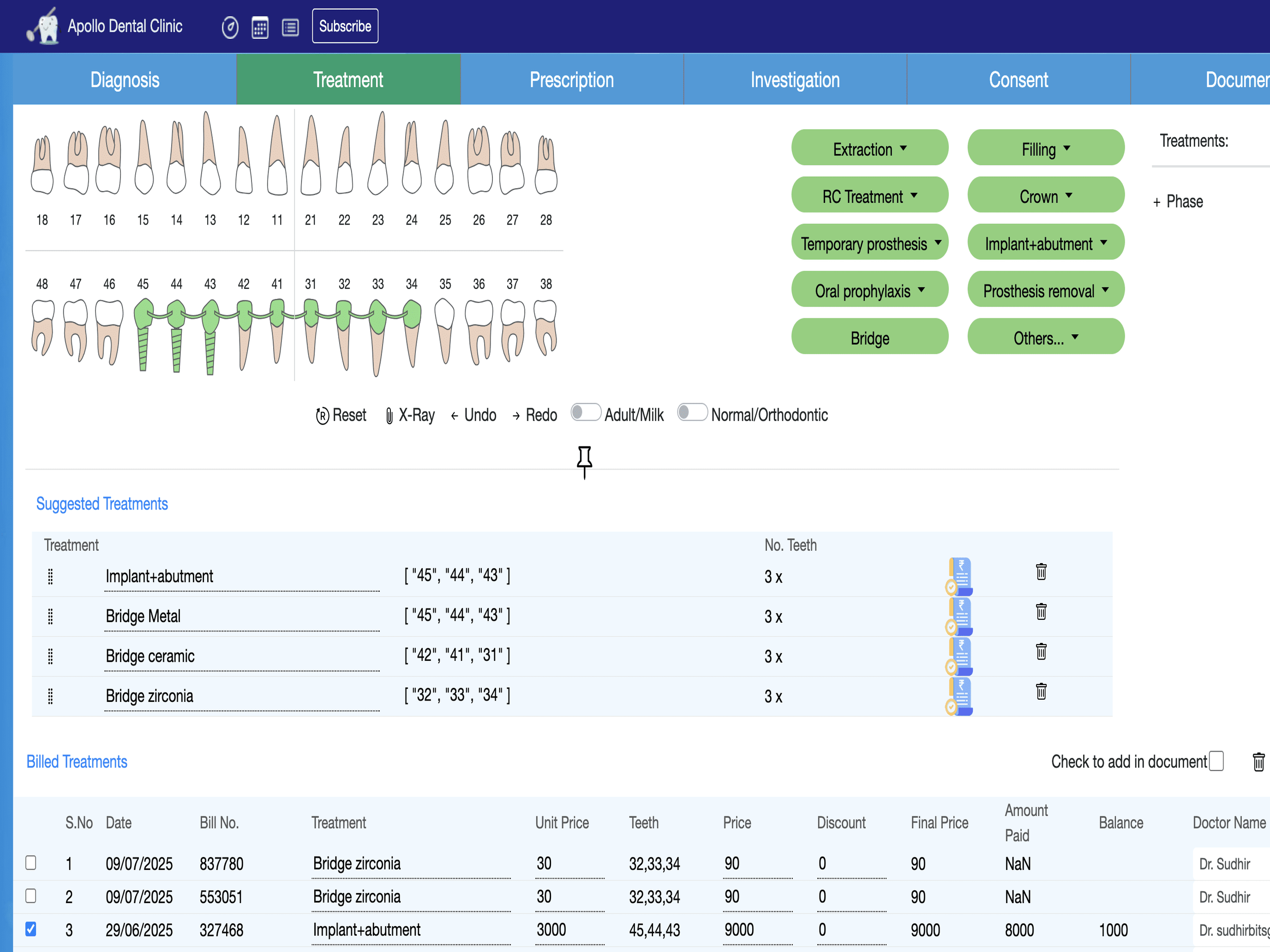Click the pin icon below the toolbar
Screen dimensions: 1270x952
585,462
